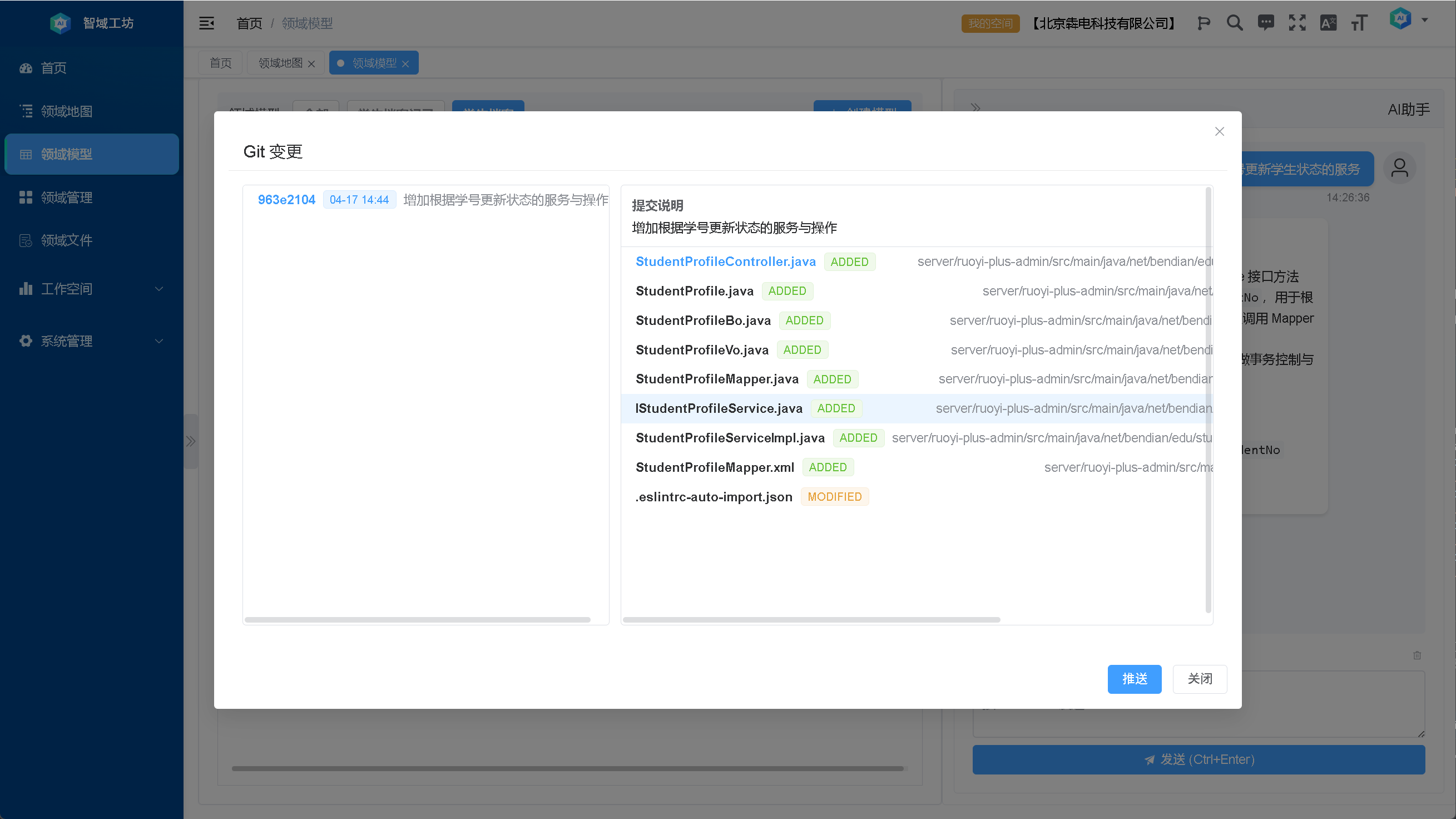
Task: Close the Git 变更 dialog with X
Action: 1219,131
